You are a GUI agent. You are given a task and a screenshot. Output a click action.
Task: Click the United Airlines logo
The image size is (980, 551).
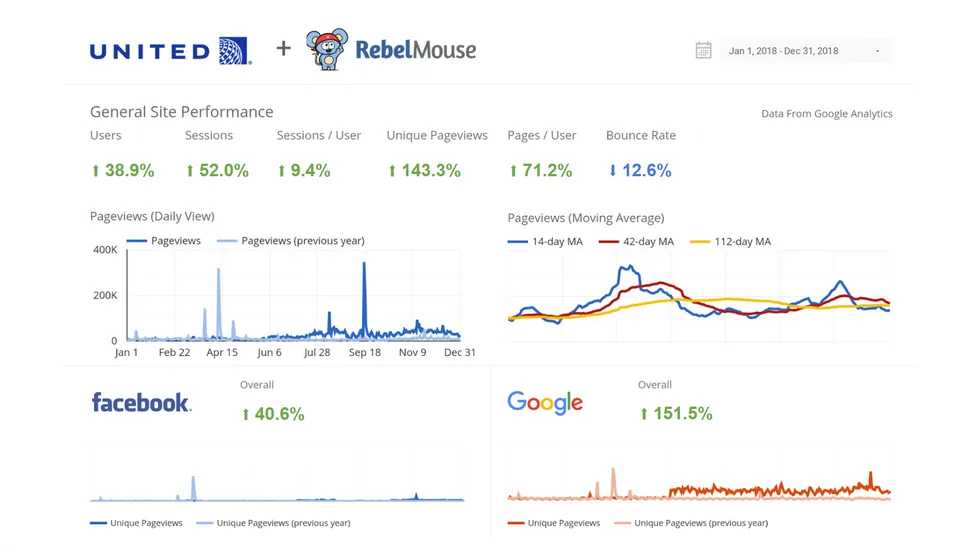coord(170,50)
